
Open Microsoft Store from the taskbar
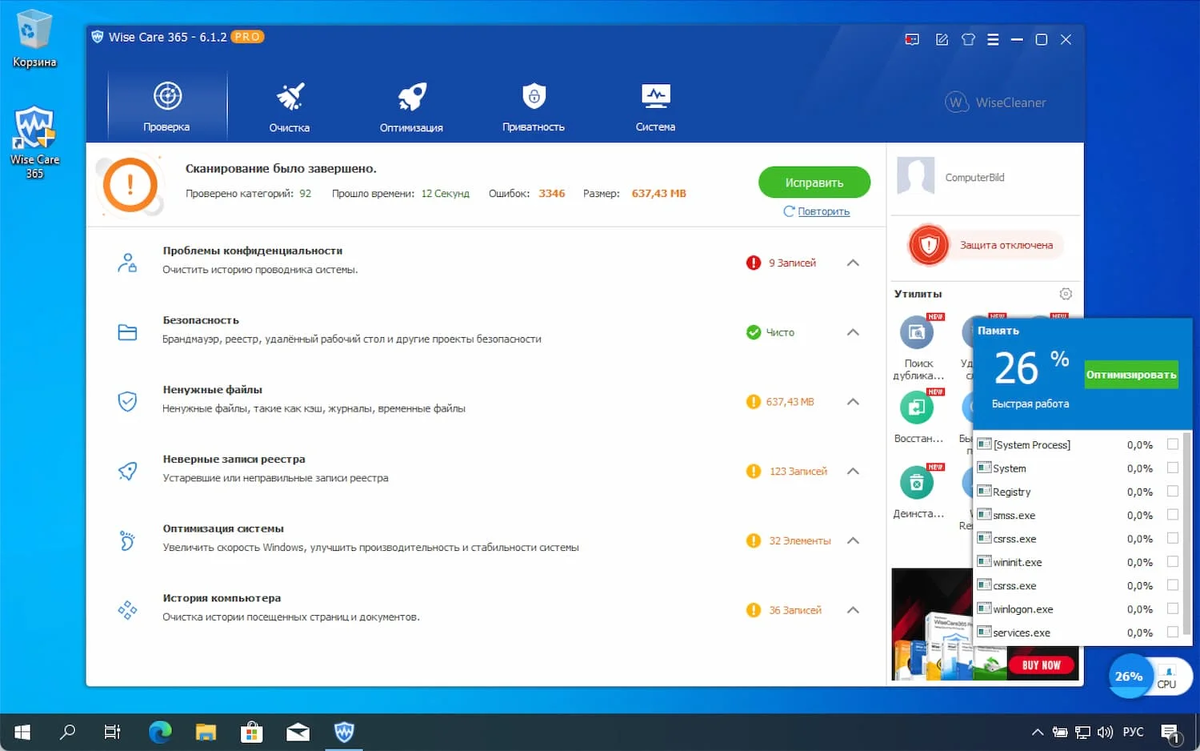coord(252,732)
